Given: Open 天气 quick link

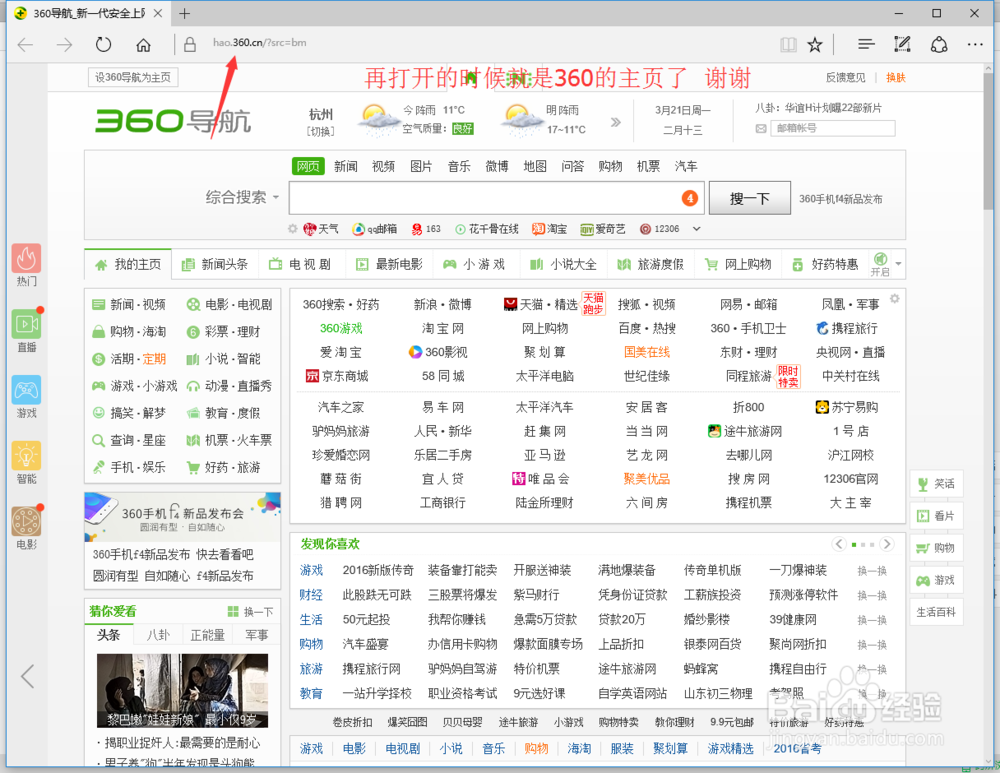Looking at the screenshot, I should point(321,229).
